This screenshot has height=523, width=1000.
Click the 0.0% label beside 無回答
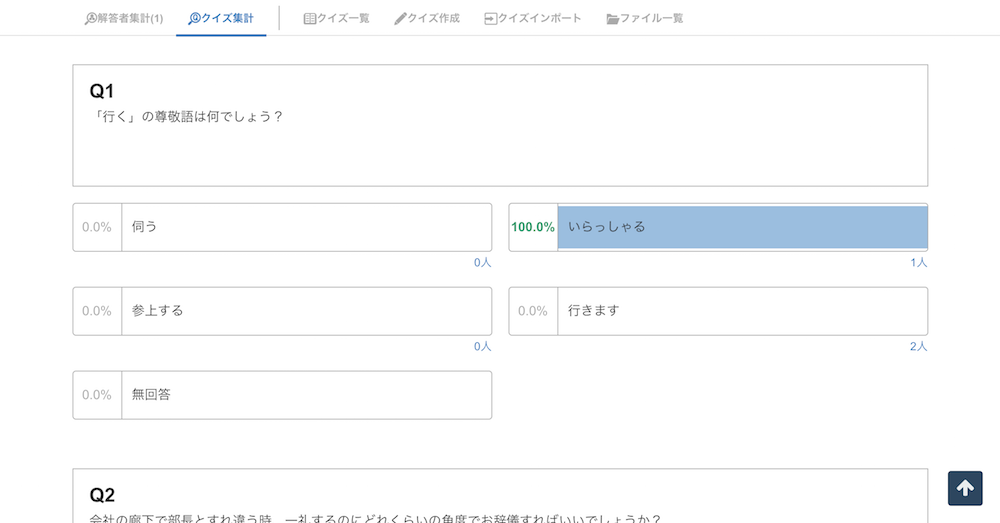[x=96, y=395]
